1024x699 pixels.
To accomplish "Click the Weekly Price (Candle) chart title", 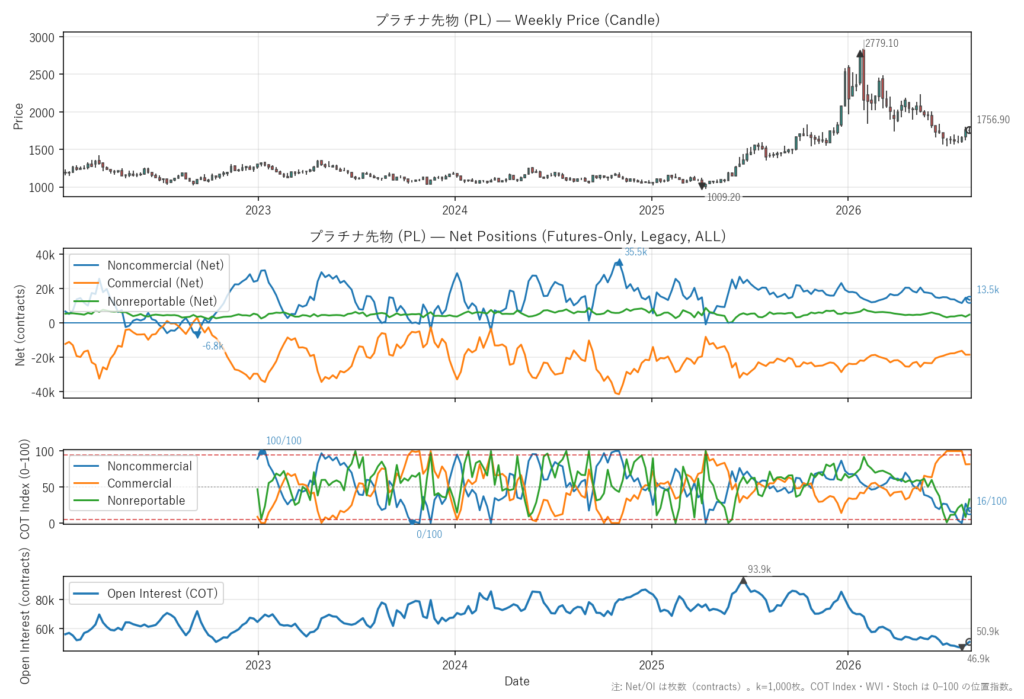I will click(x=517, y=20).
